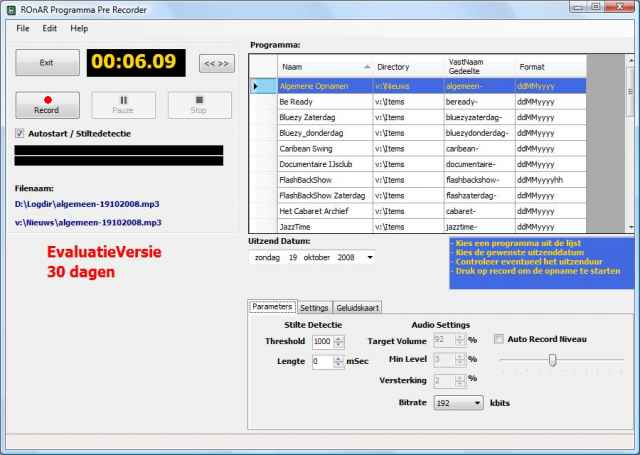
Task: Click the Threshold value field
Action: click(322, 341)
